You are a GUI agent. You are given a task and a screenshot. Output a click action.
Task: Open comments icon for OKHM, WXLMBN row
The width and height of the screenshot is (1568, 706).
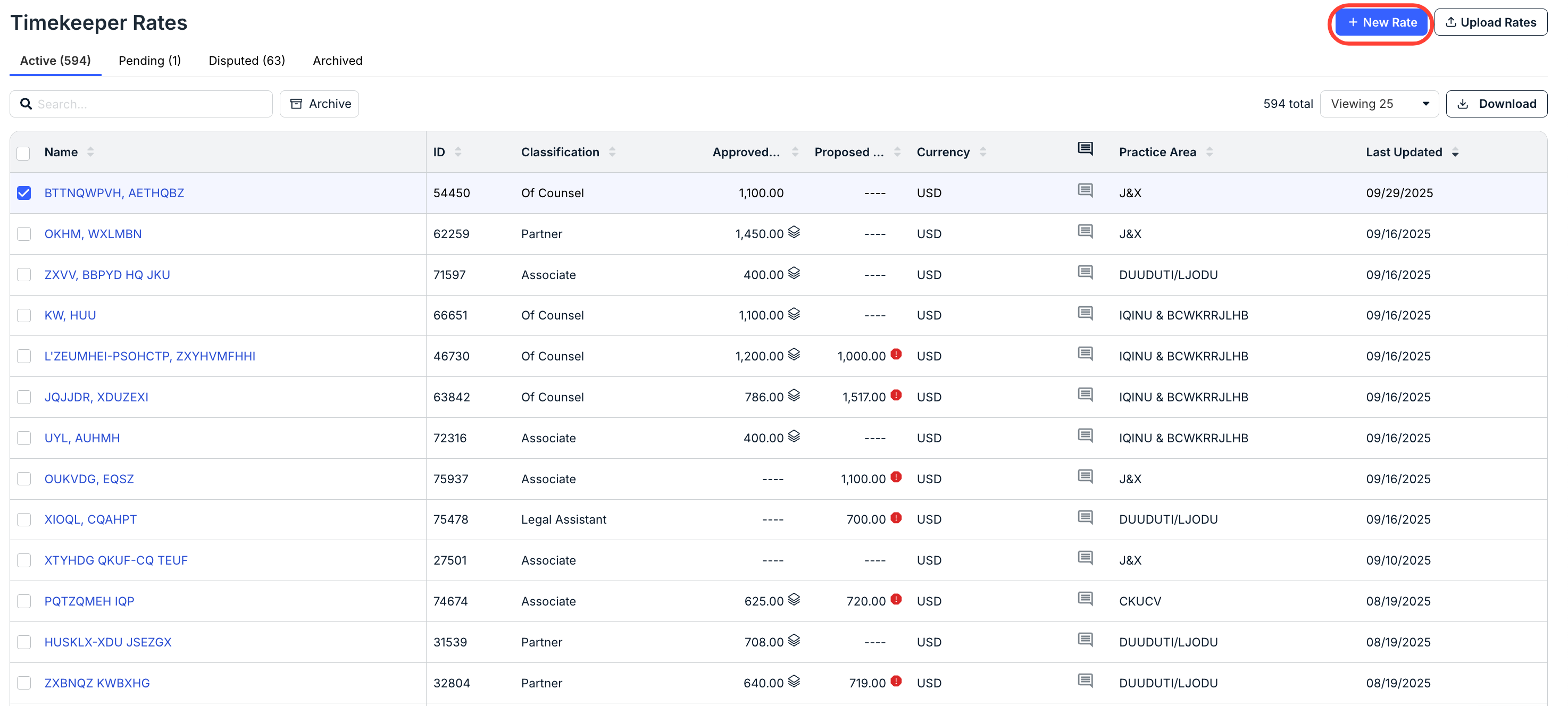(x=1085, y=231)
